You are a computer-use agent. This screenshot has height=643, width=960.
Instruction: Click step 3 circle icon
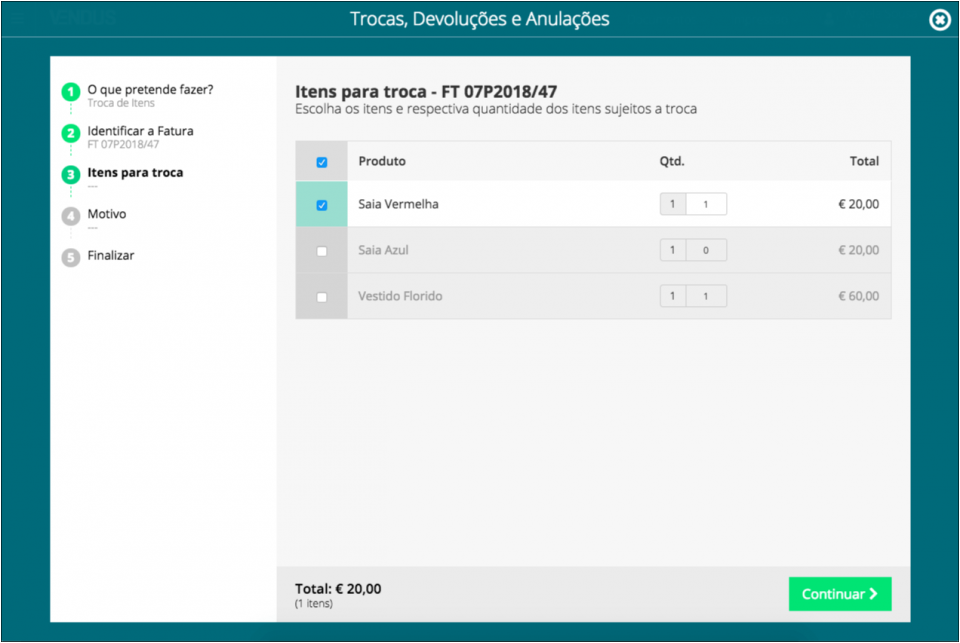[70, 175]
